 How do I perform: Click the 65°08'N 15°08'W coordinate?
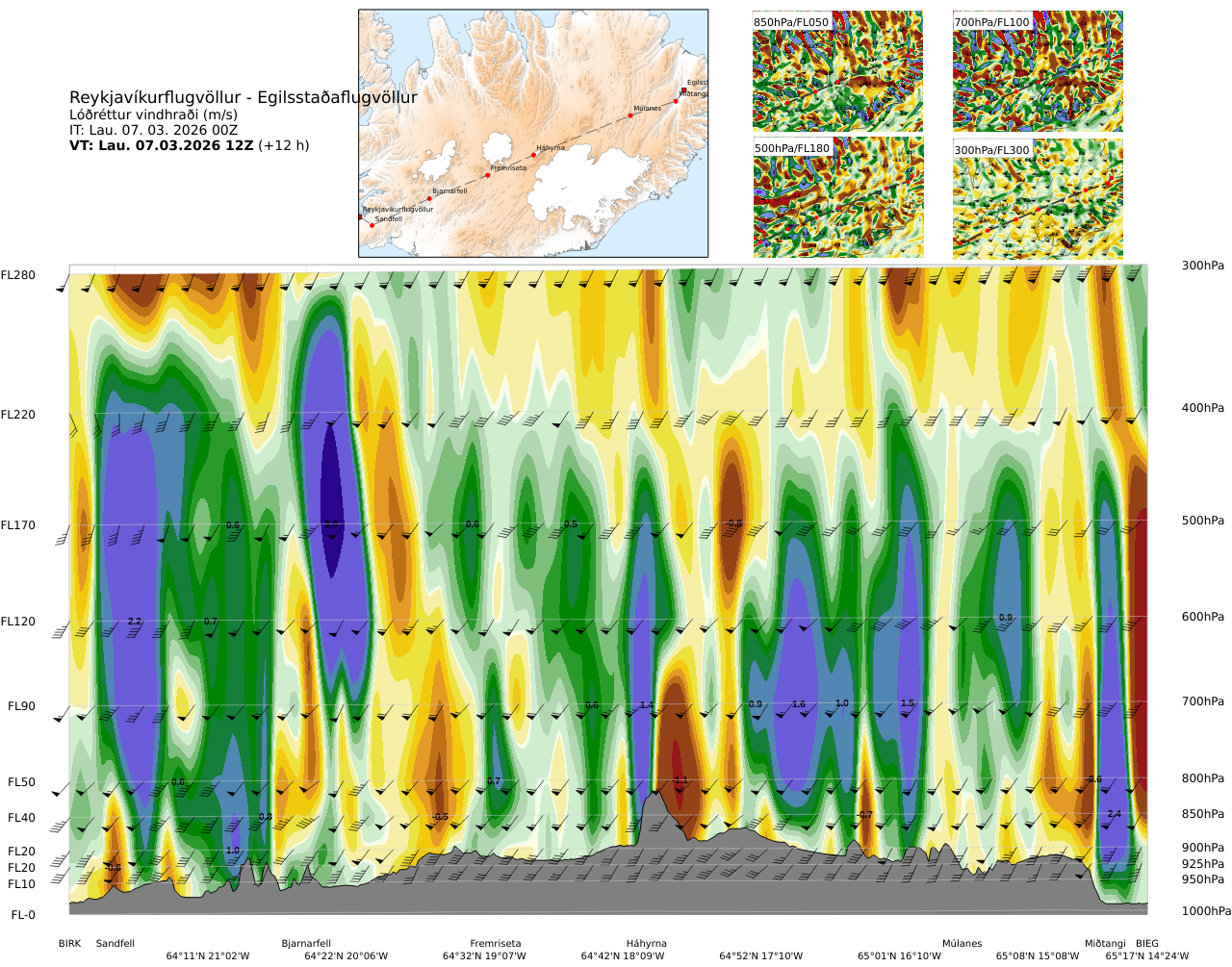(1038, 956)
